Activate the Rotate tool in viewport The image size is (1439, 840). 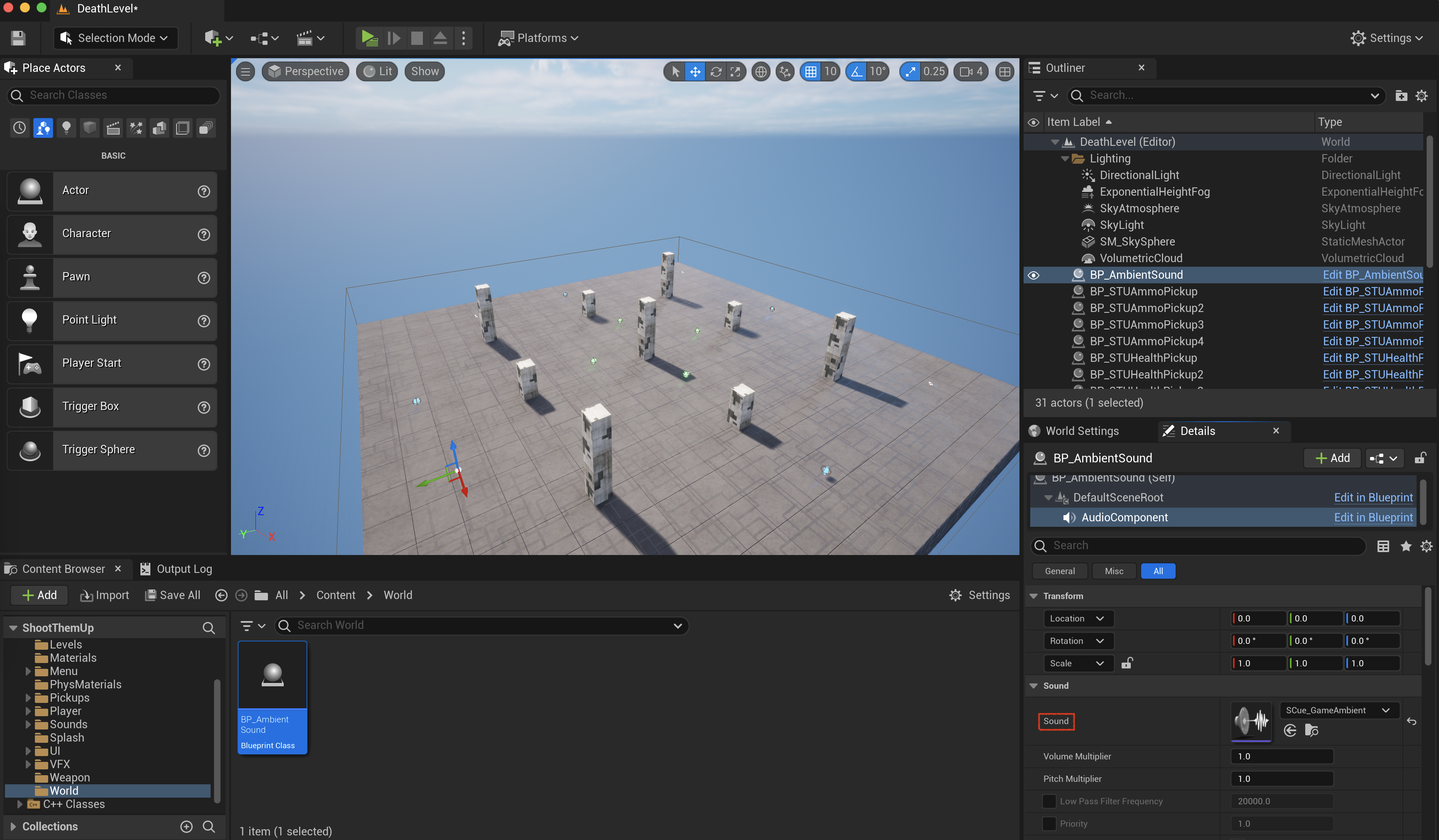point(715,71)
